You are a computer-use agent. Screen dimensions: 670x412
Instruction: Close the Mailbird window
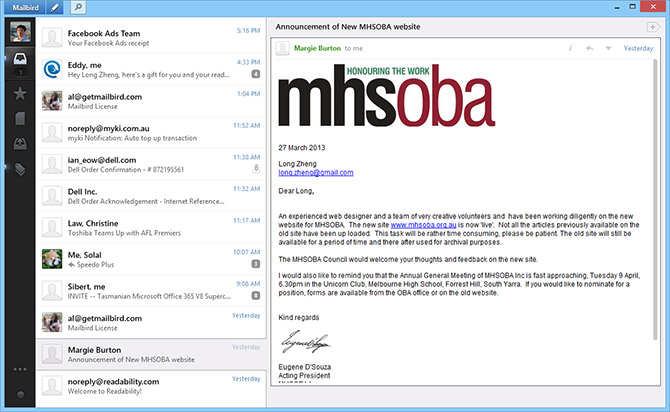click(653, 6)
